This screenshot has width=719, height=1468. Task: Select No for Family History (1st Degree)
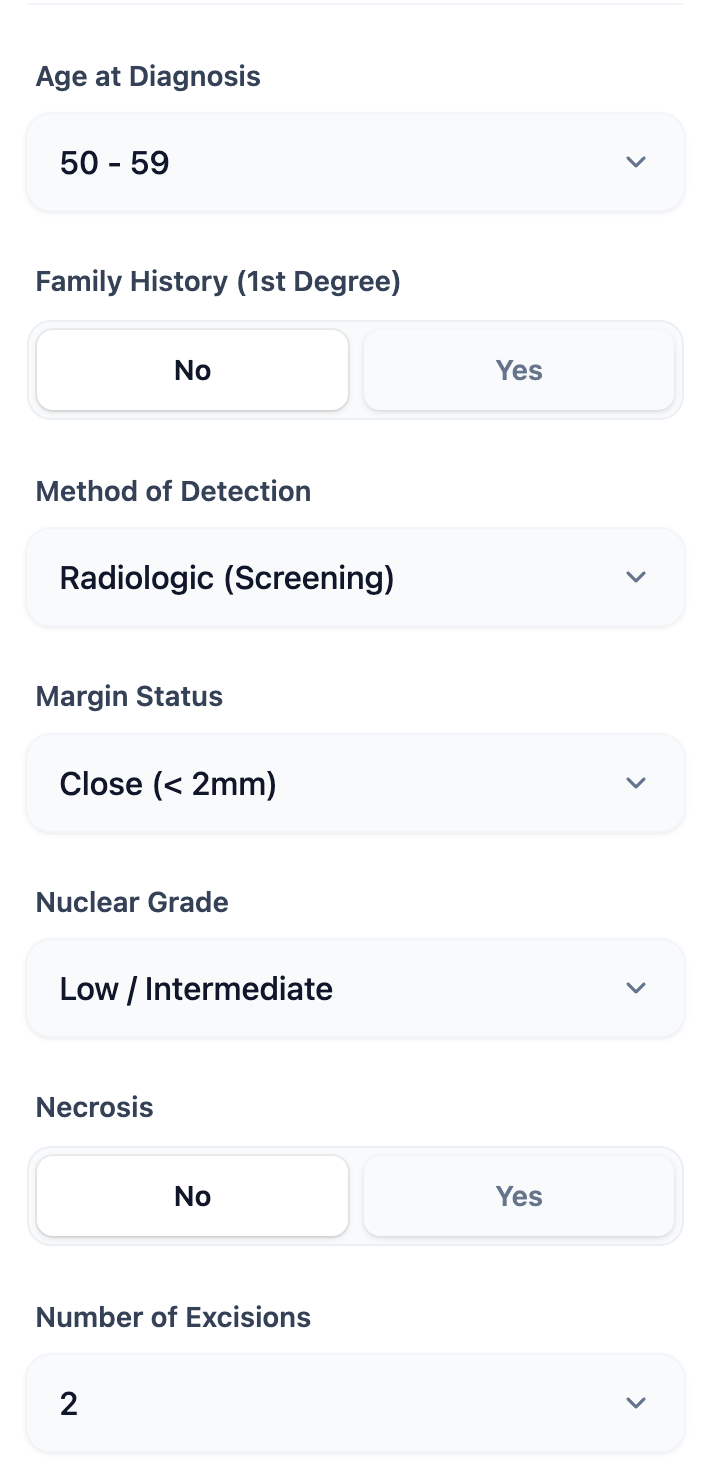[192, 369]
